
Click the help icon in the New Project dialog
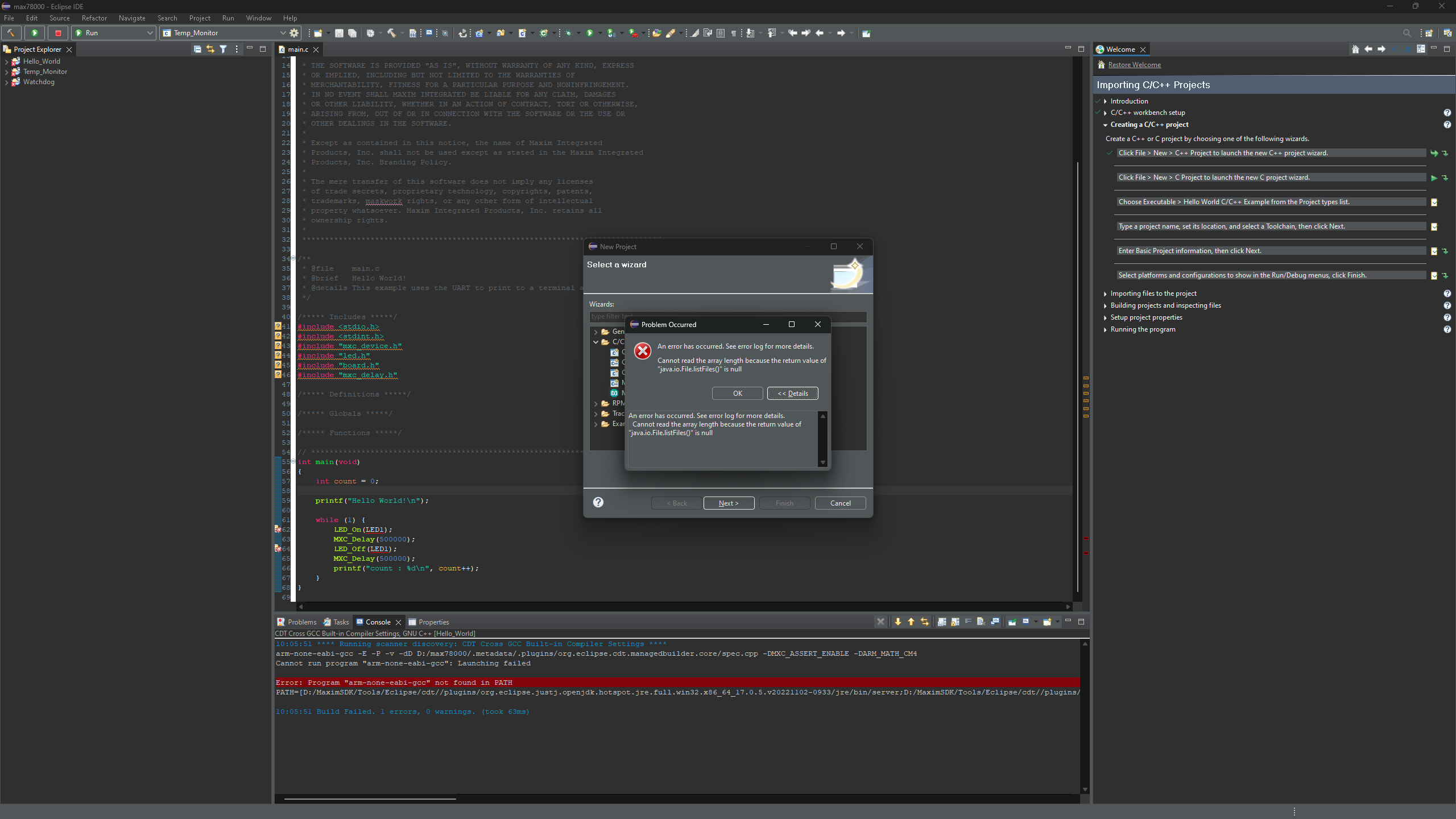click(x=598, y=502)
